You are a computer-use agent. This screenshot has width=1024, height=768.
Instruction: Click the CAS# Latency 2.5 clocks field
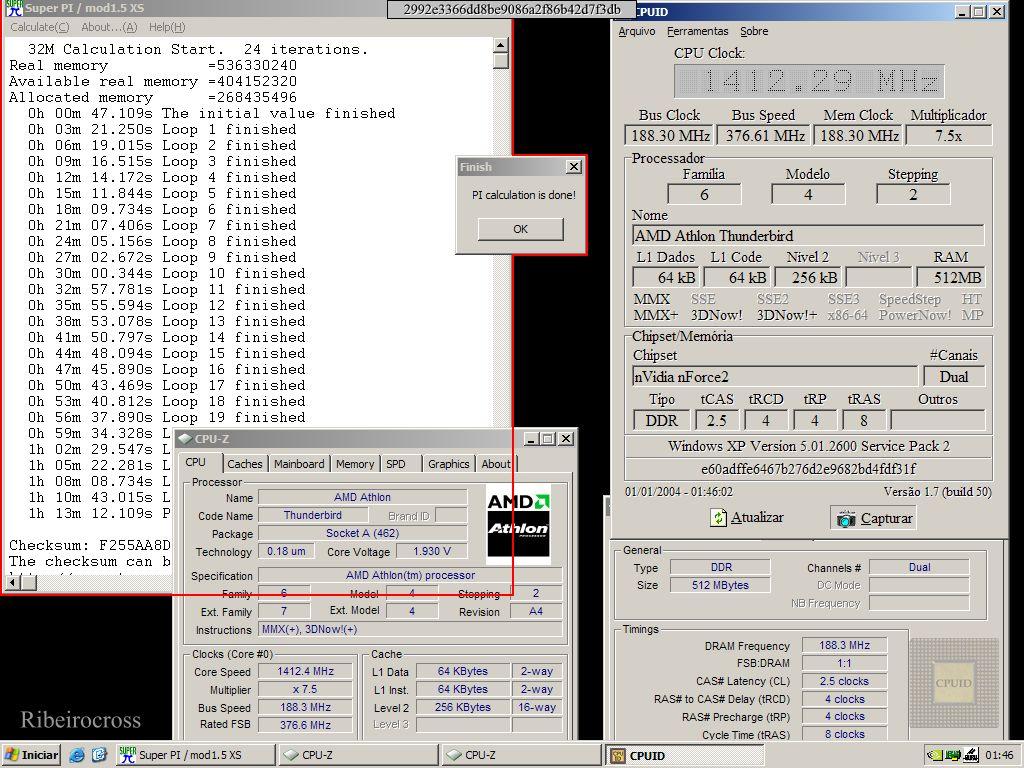coord(844,681)
